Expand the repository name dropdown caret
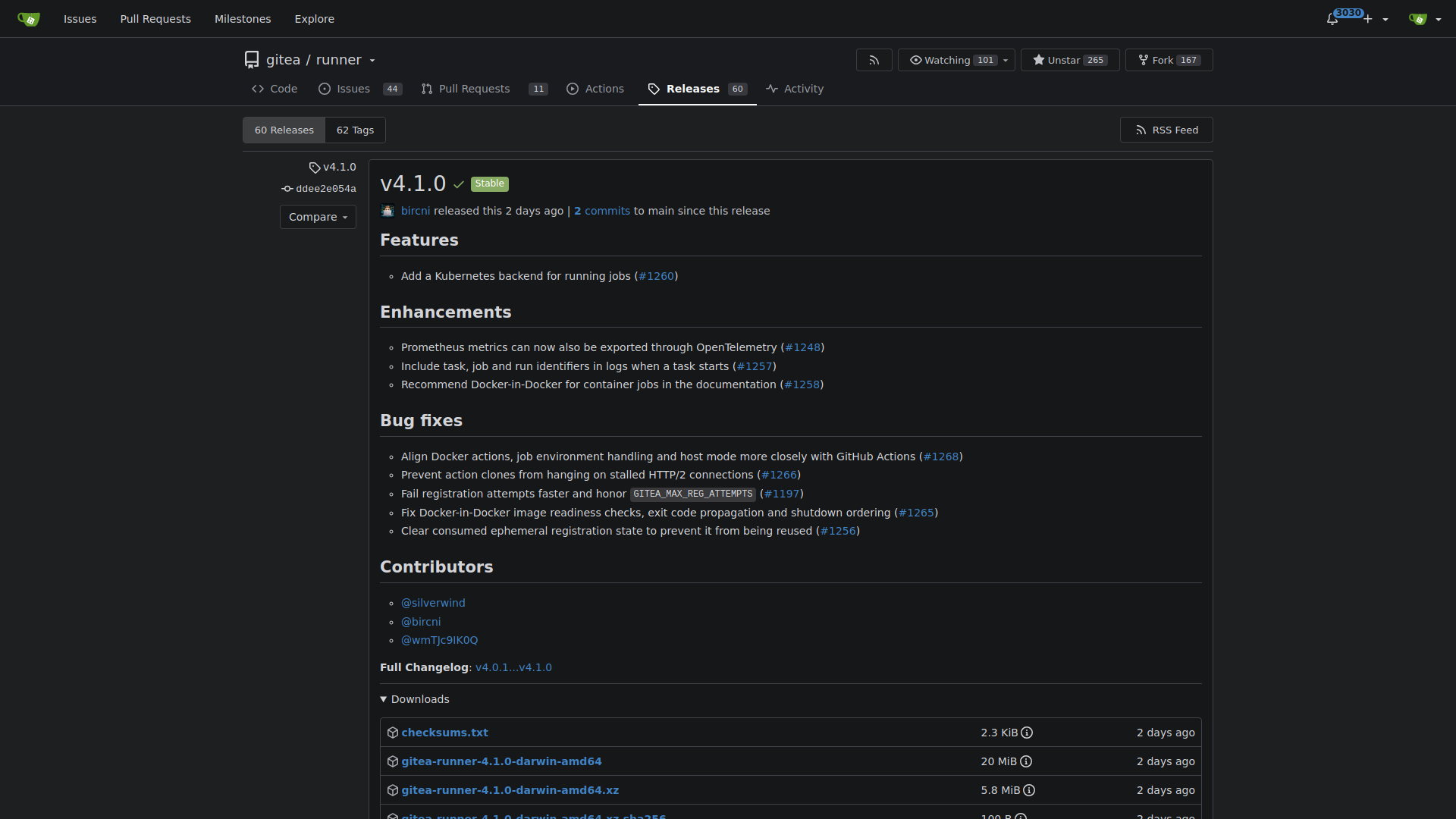The image size is (1456, 819). (372, 61)
